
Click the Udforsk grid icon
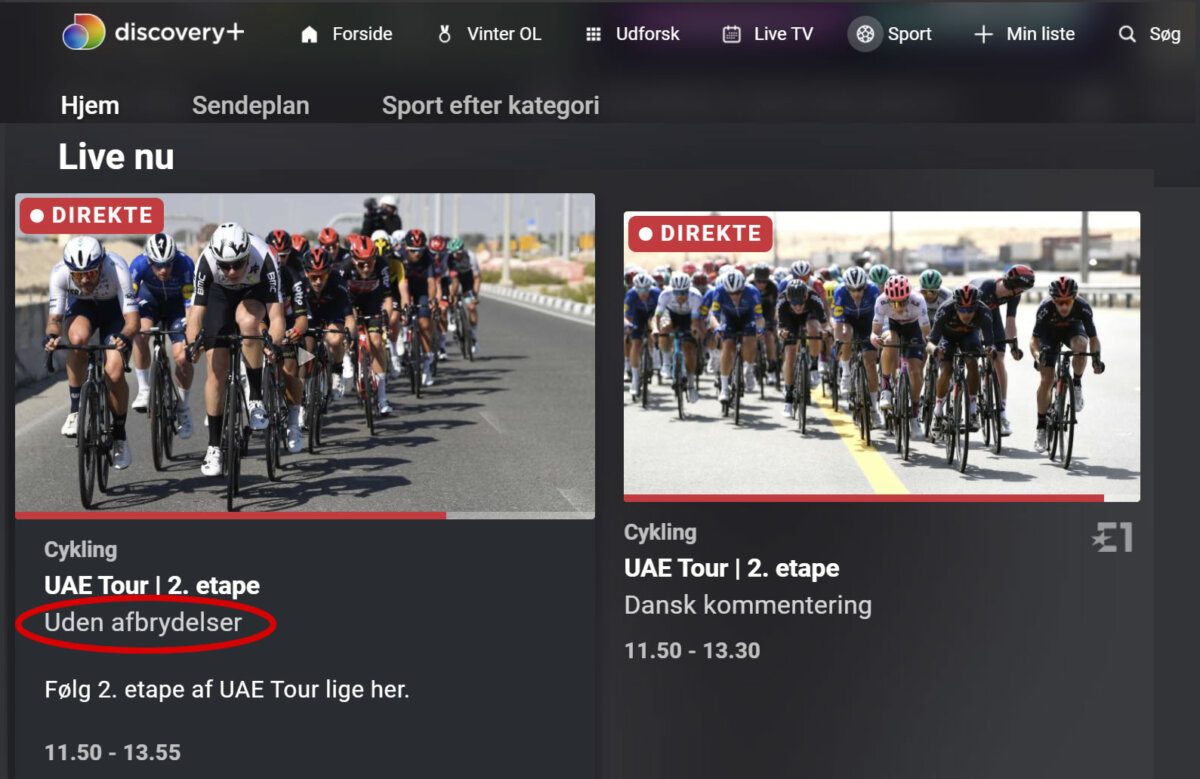coord(593,35)
